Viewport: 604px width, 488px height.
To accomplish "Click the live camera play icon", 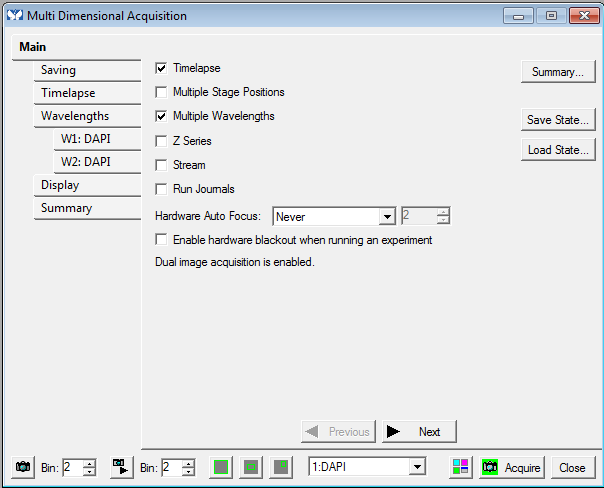I will [121, 468].
